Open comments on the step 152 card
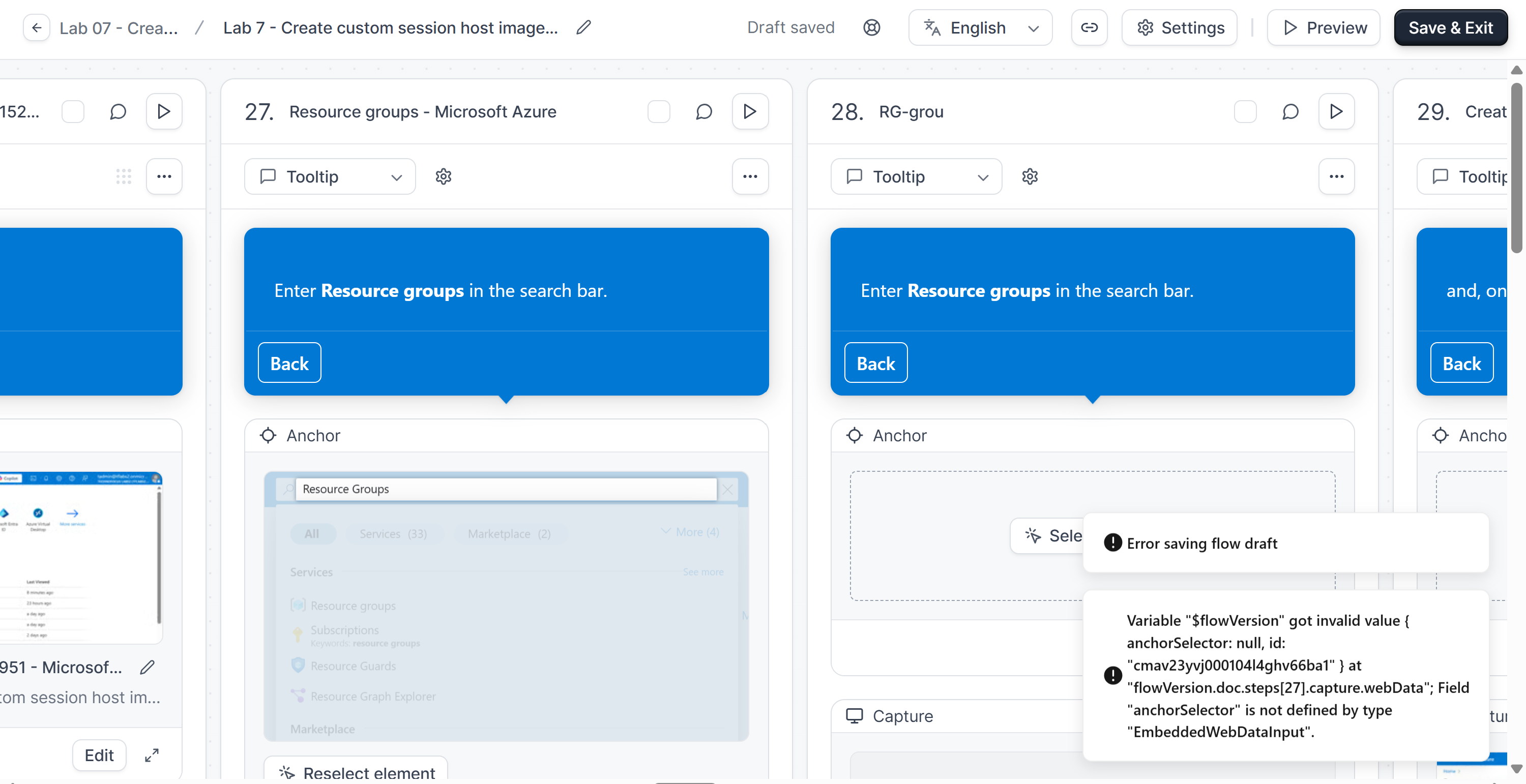This screenshot has width=1526, height=784. coord(118,111)
